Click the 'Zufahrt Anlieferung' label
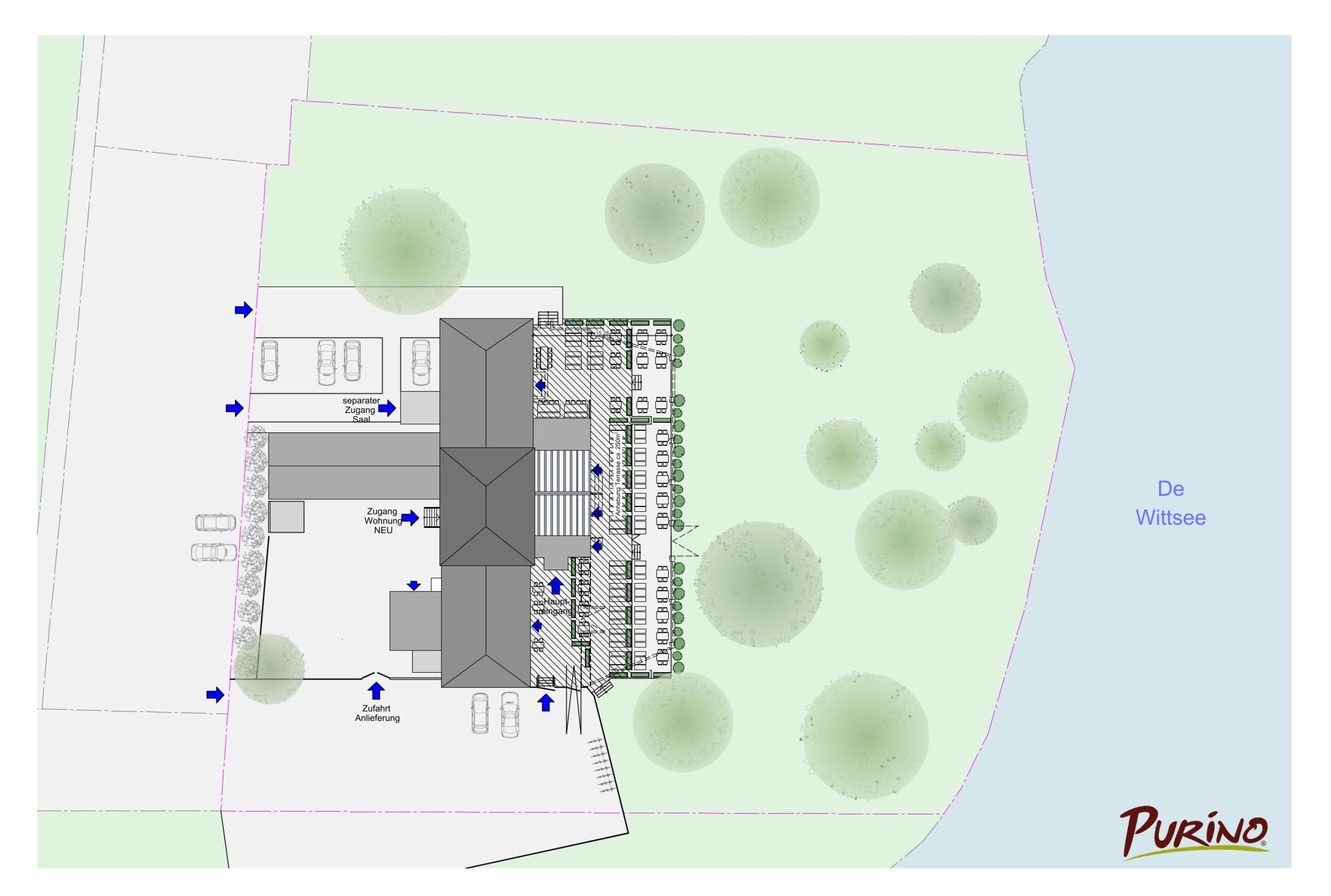The image size is (1331, 896). [x=377, y=713]
